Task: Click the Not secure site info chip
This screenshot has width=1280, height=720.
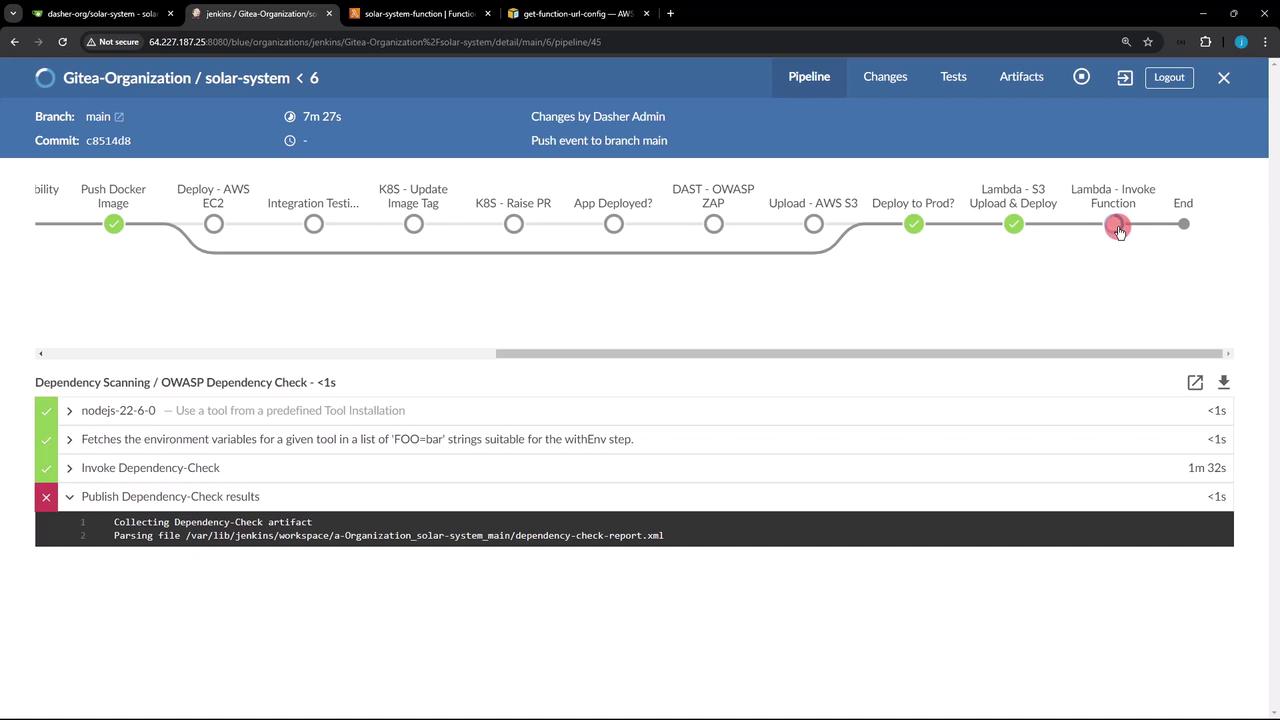Action: 112,42
